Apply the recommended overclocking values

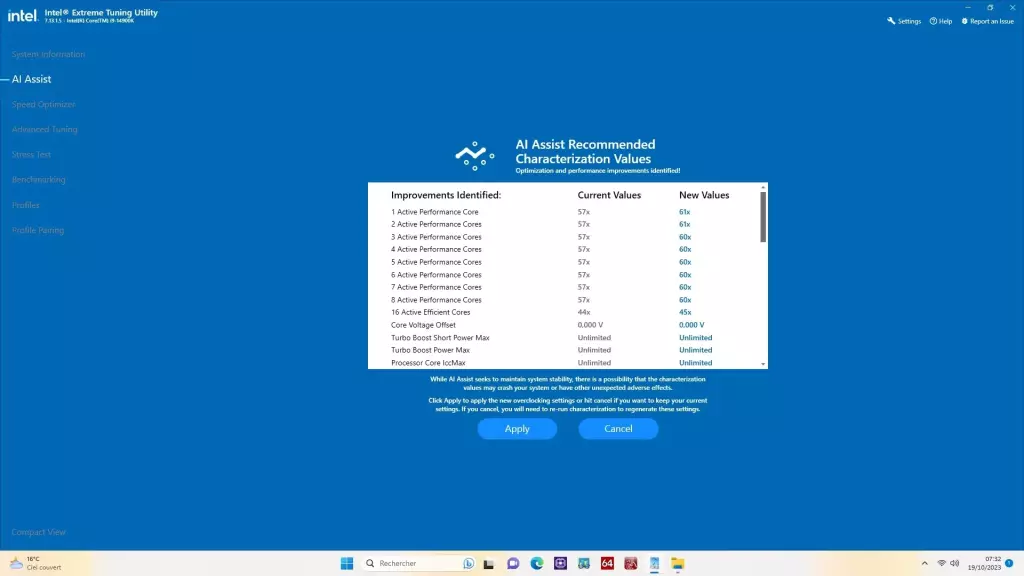[517, 428]
